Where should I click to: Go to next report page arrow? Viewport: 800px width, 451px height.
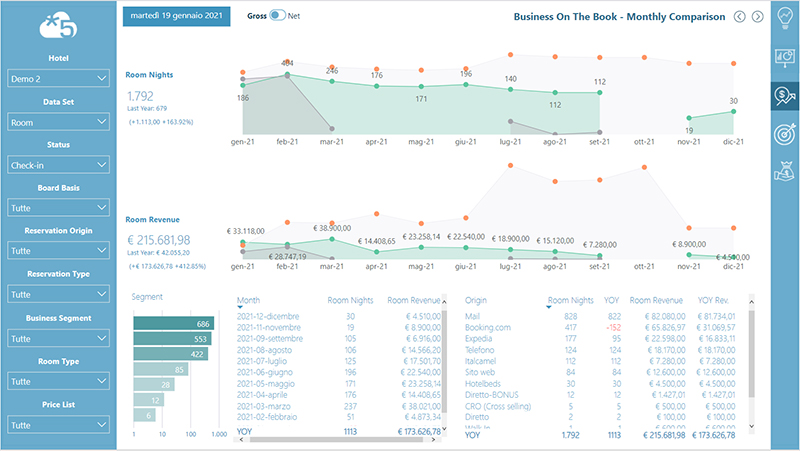758,17
